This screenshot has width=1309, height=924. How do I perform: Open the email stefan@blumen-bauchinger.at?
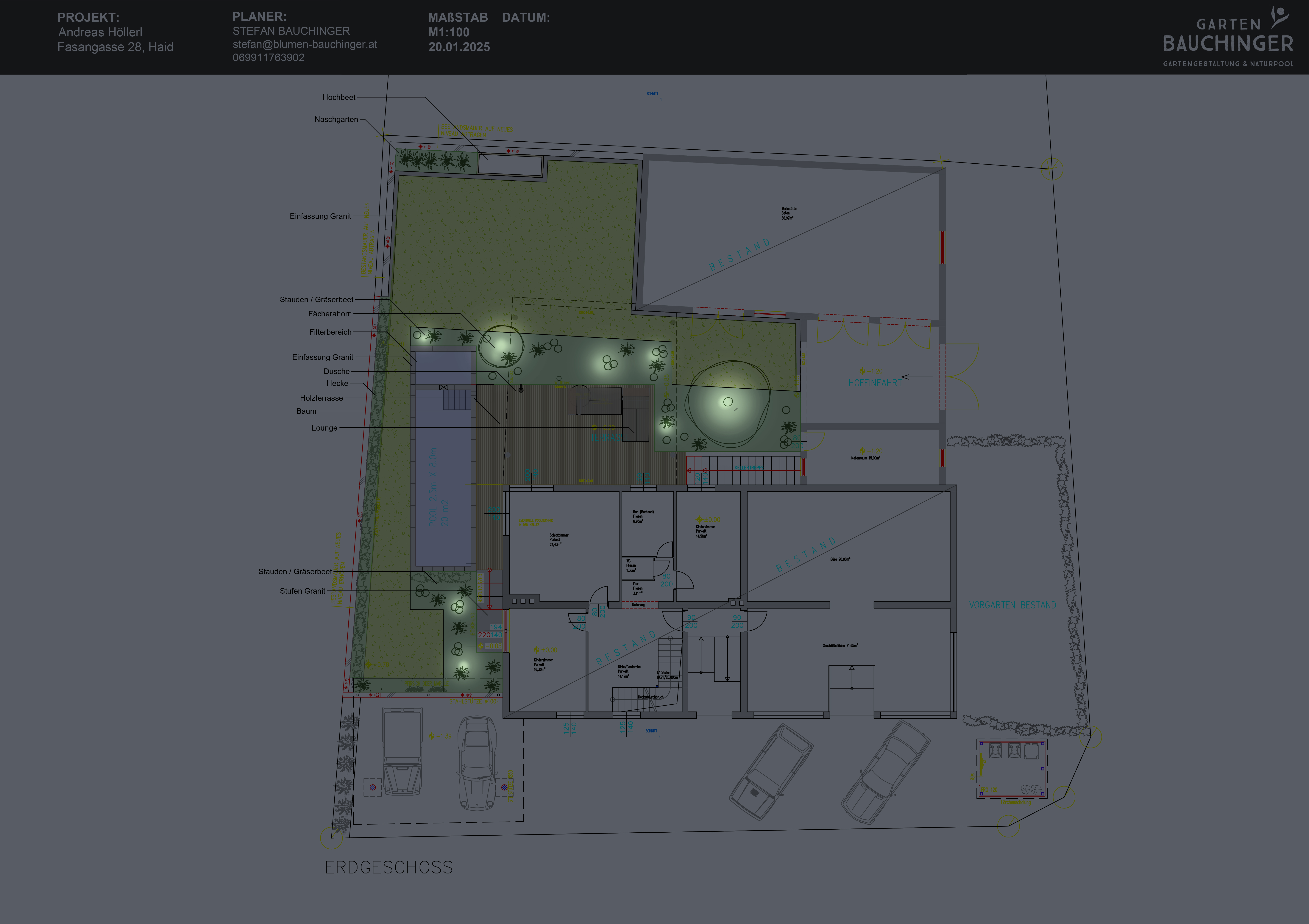(305, 44)
